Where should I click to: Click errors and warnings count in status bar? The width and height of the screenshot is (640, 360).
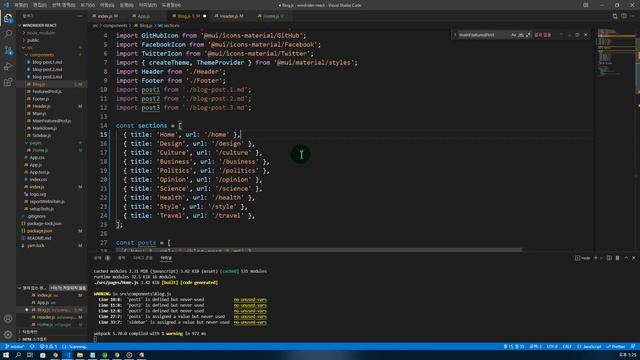[x=48, y=347]
